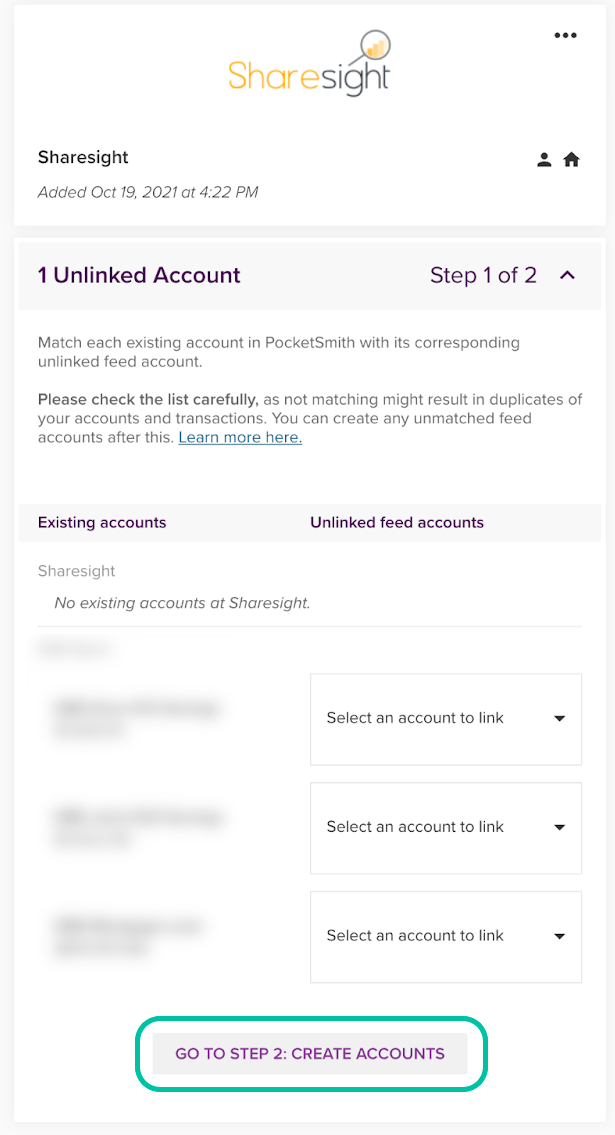This screenshot has height=1135, width=615.
Task: Click the 'Existing accounts' column header
Action: [102, 522]
